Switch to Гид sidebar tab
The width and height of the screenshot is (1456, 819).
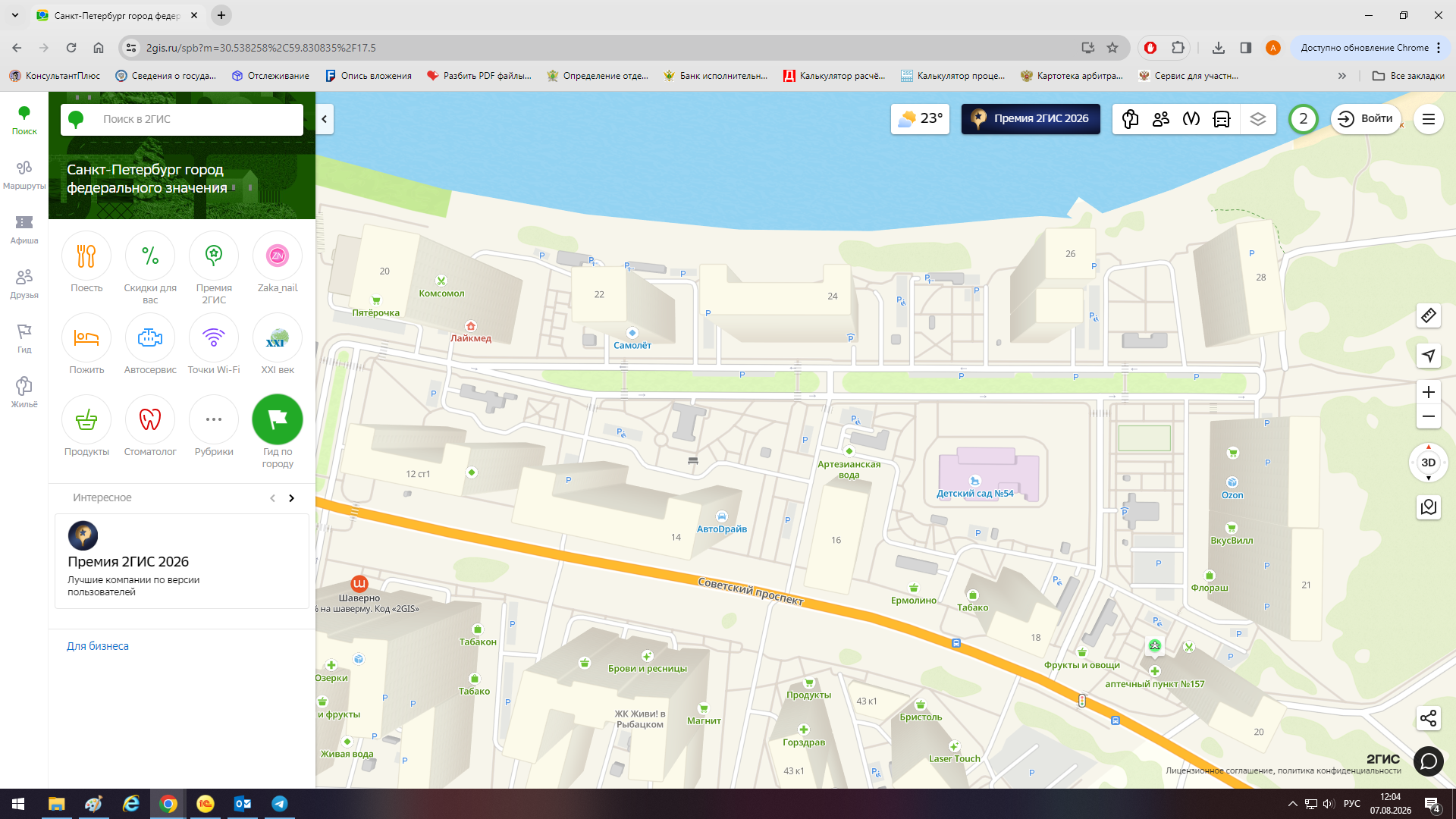24,339
